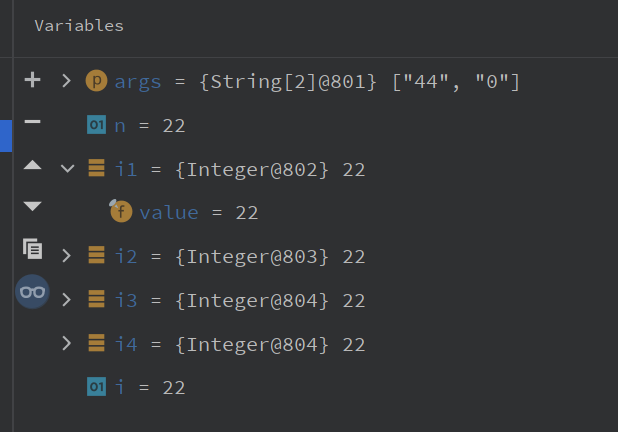Toggle the glasses watches view icon
618x432 pixels.
tap(32, 292)
